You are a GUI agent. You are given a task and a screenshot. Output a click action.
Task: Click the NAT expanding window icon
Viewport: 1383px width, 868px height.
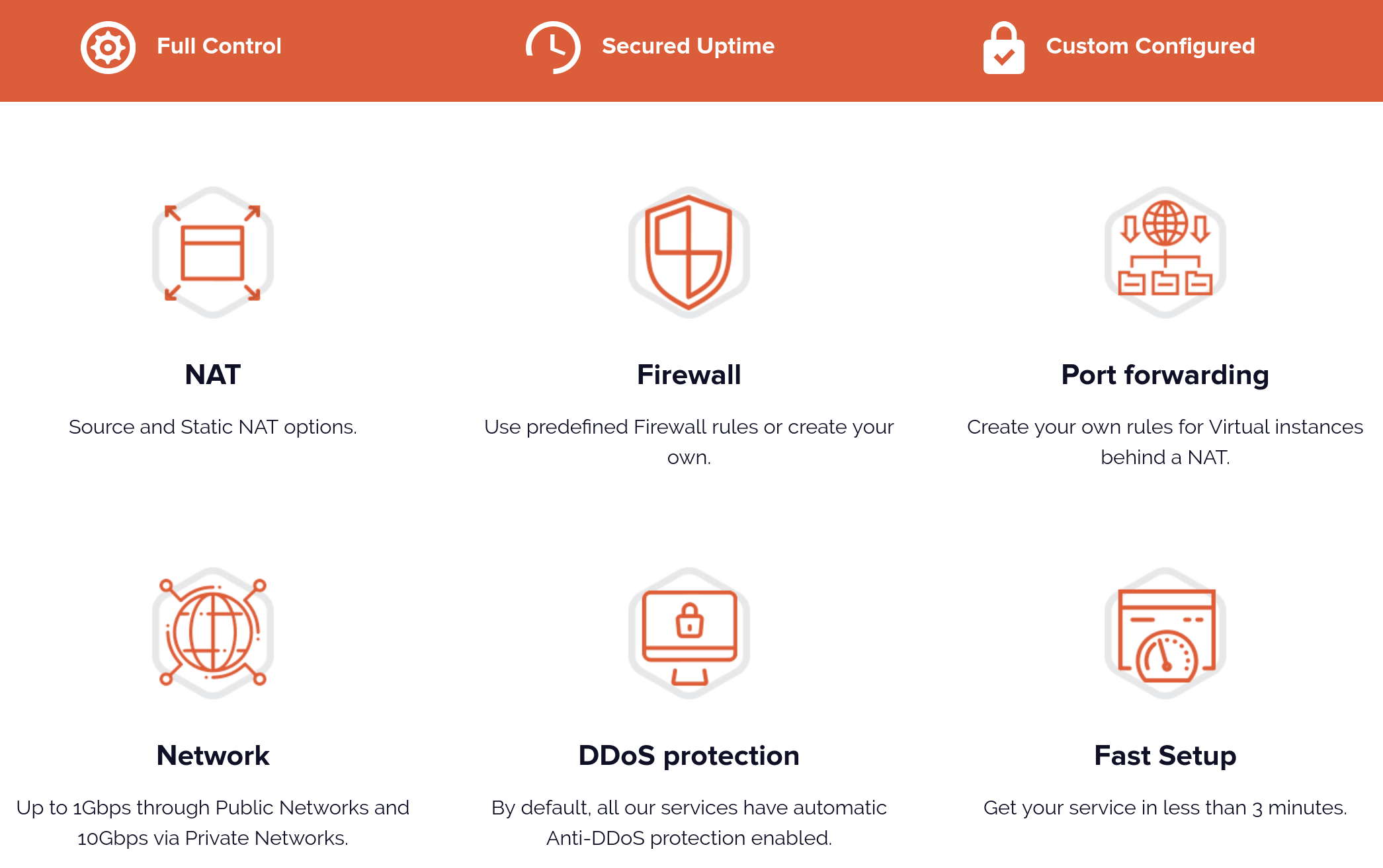[213, 253]
